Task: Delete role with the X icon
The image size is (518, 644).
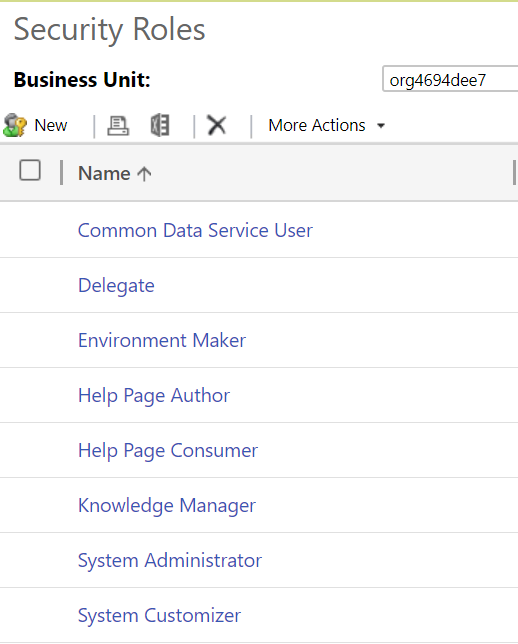Action: [x=216, y=125]
